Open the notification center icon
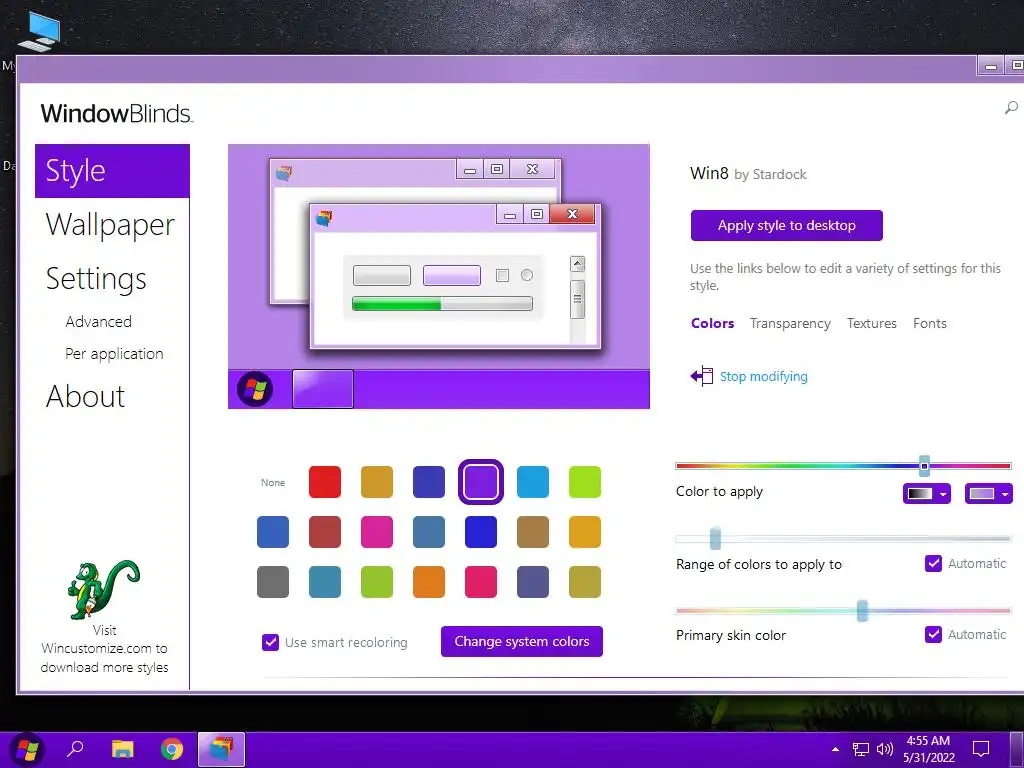This screenshot has width=1024, height=768. 981,749
